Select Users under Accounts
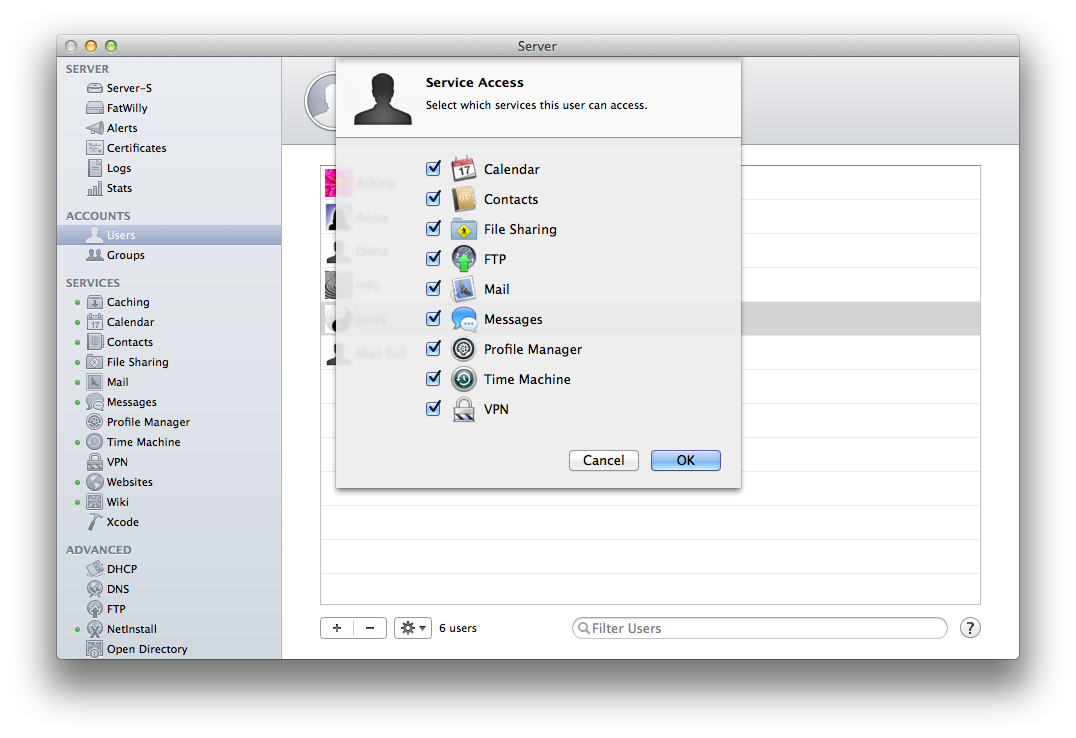This screenshot has width=1076, height=738. (x=169, y=235)
